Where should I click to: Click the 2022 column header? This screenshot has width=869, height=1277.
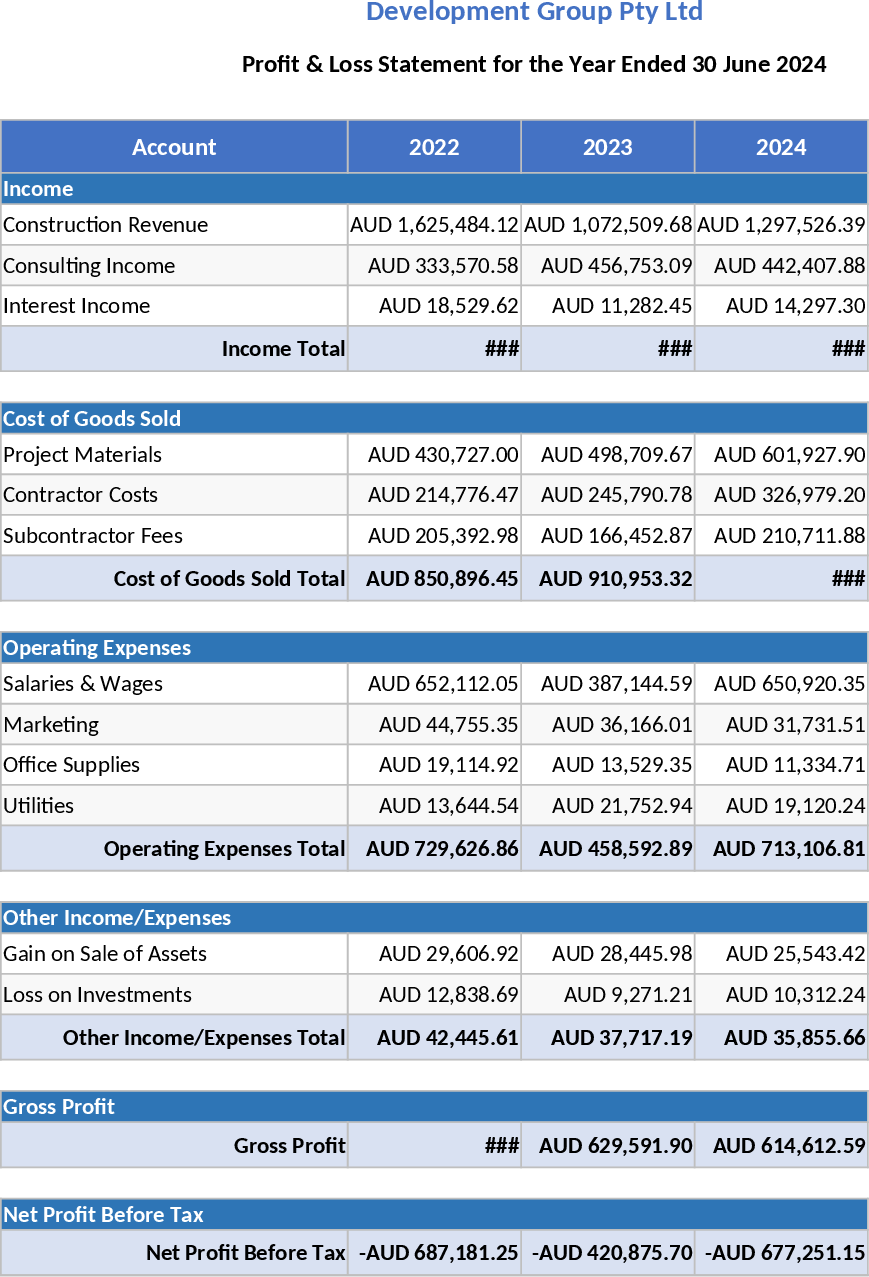coord(433,147)
